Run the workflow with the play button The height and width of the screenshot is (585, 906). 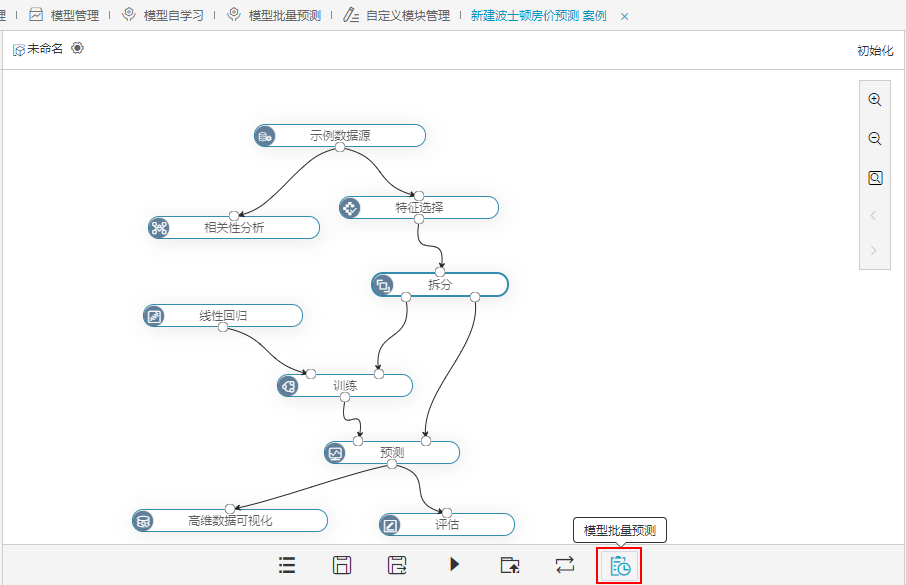(454, 564)
